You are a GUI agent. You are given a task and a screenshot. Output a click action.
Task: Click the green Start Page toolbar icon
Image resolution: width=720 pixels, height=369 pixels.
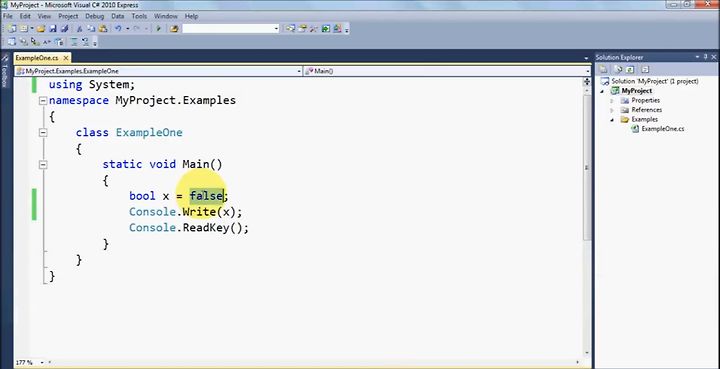[x=326, y=28]
